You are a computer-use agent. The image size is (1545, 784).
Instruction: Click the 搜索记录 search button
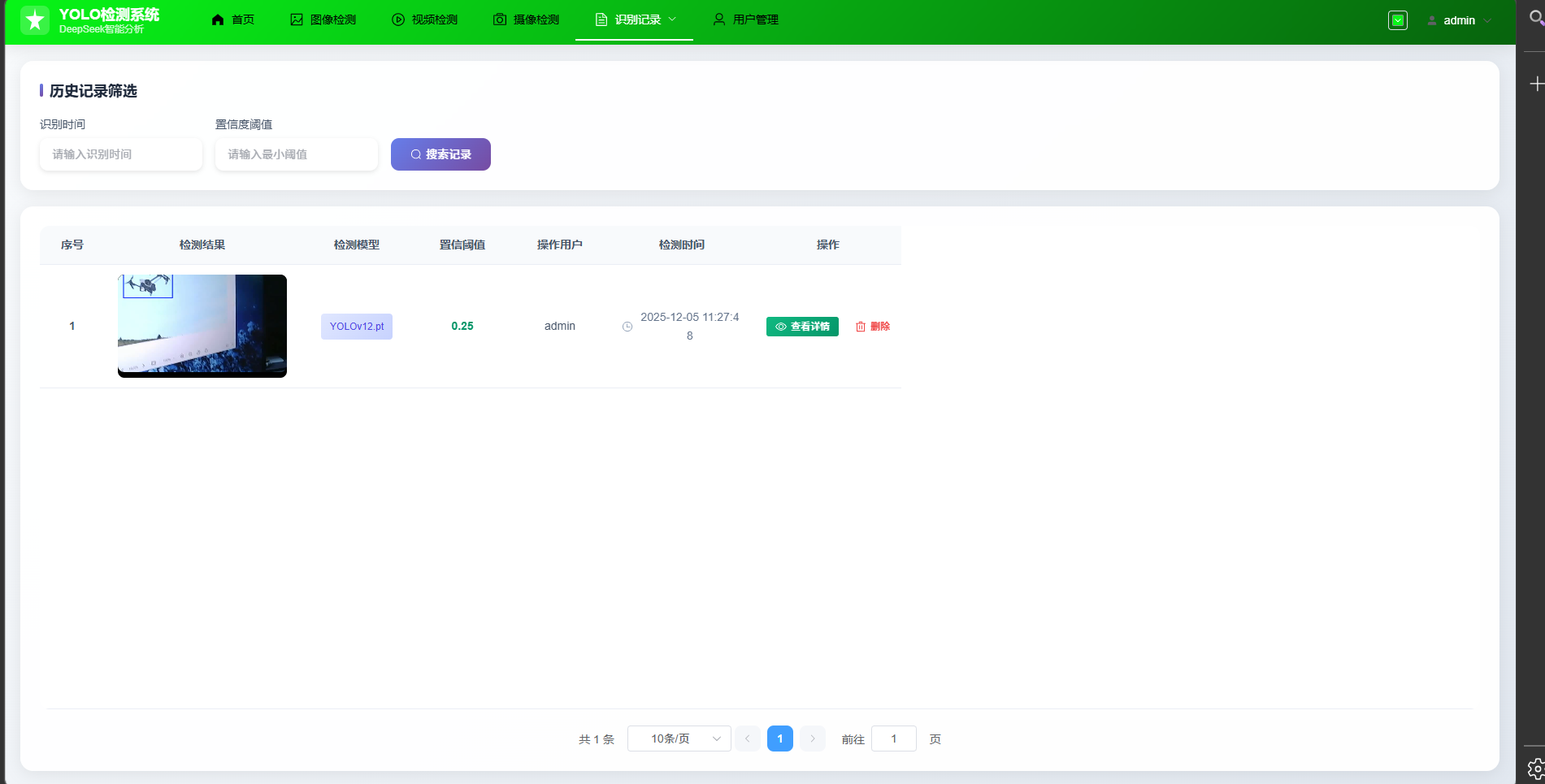point(440,154)
